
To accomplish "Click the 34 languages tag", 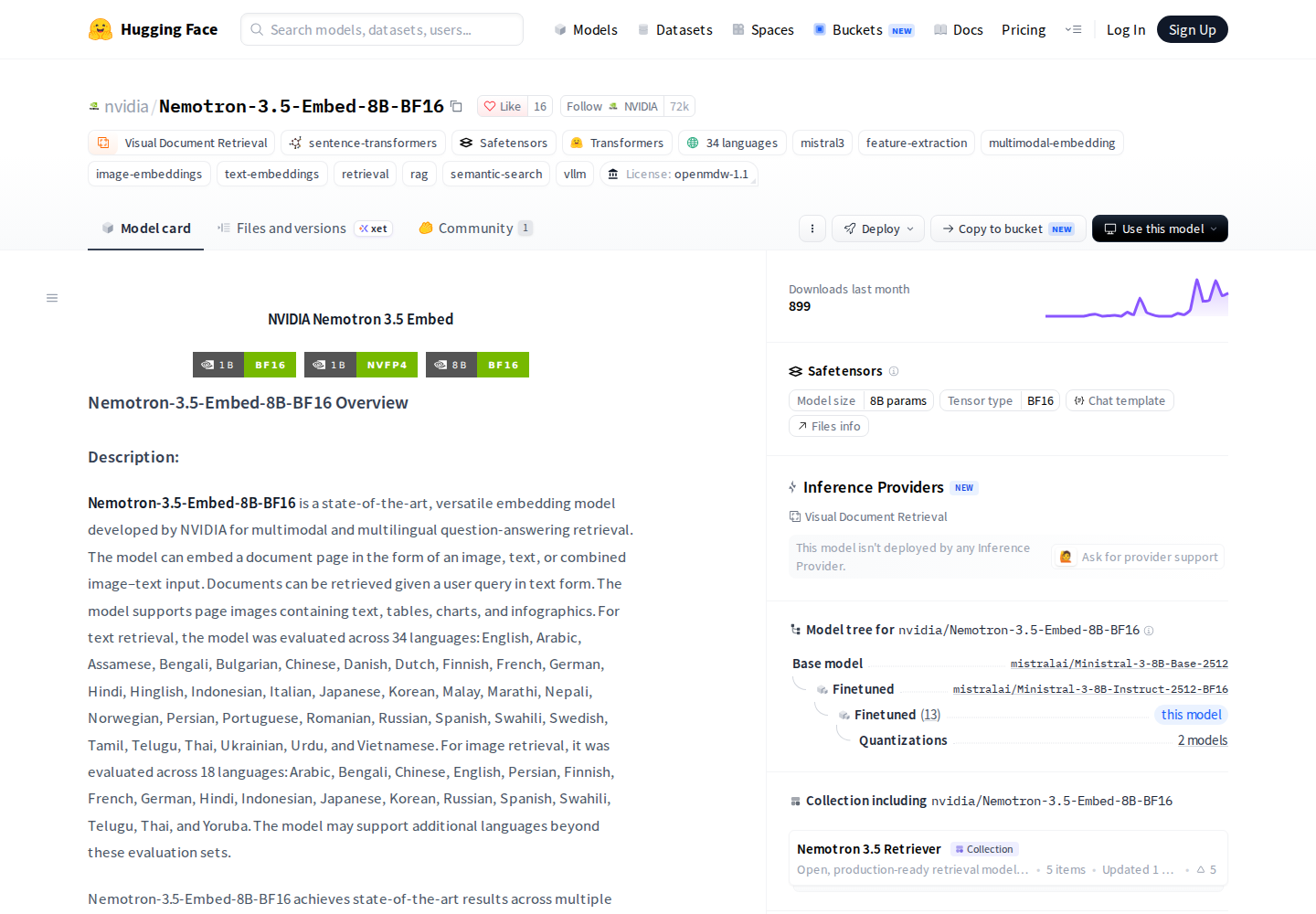I will (732, 143).
